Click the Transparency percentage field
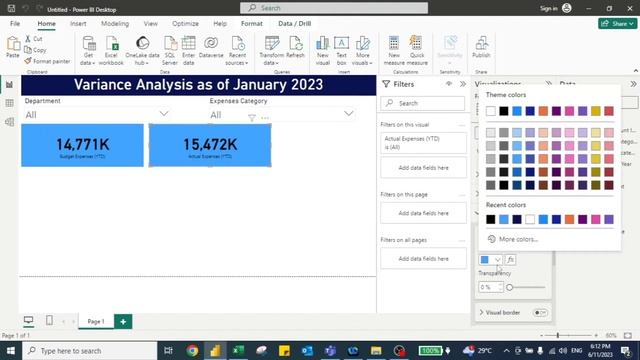 pyautogui.click(x=490, y=287)
